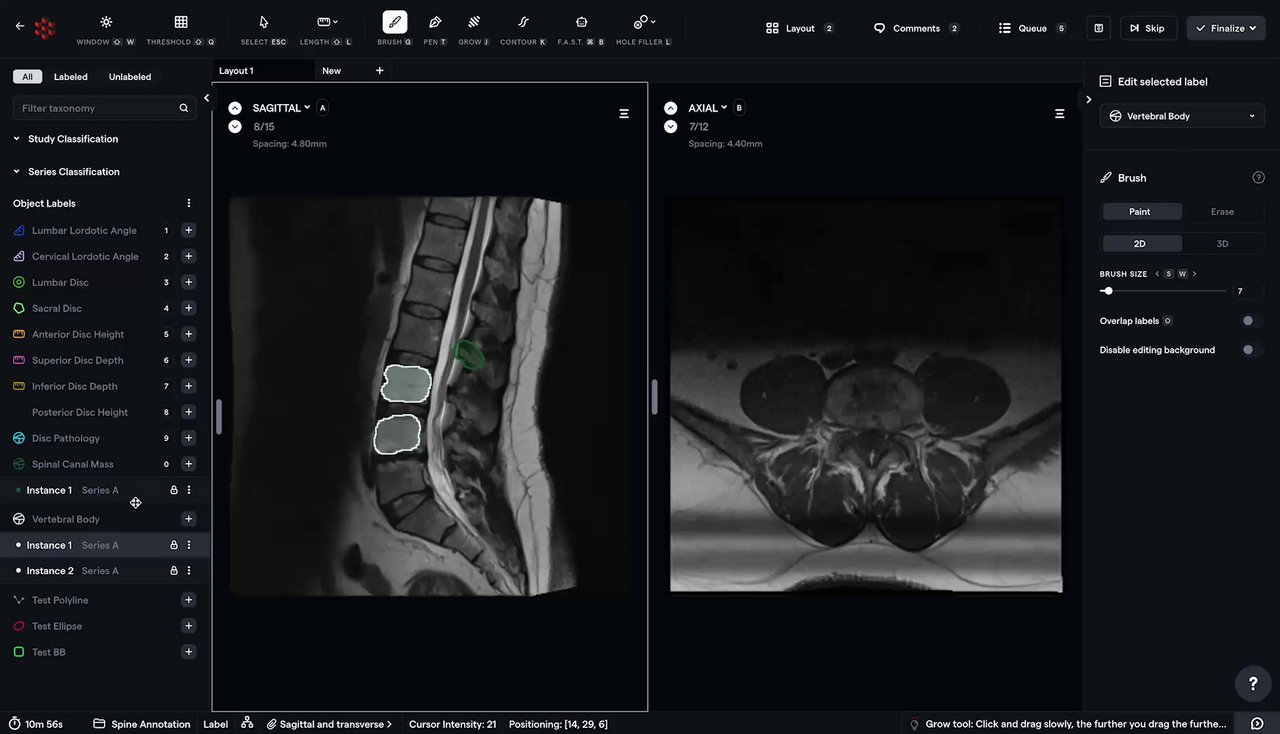
Task: Open the Vertebral Body label dropdown
Action: tap(1182, 116)
